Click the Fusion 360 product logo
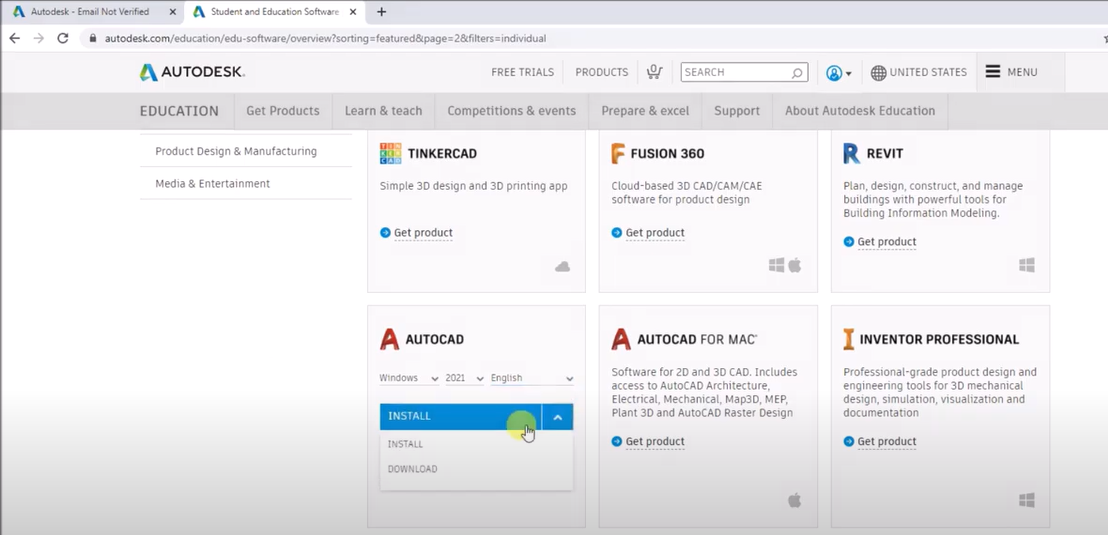 click(618, 153)
